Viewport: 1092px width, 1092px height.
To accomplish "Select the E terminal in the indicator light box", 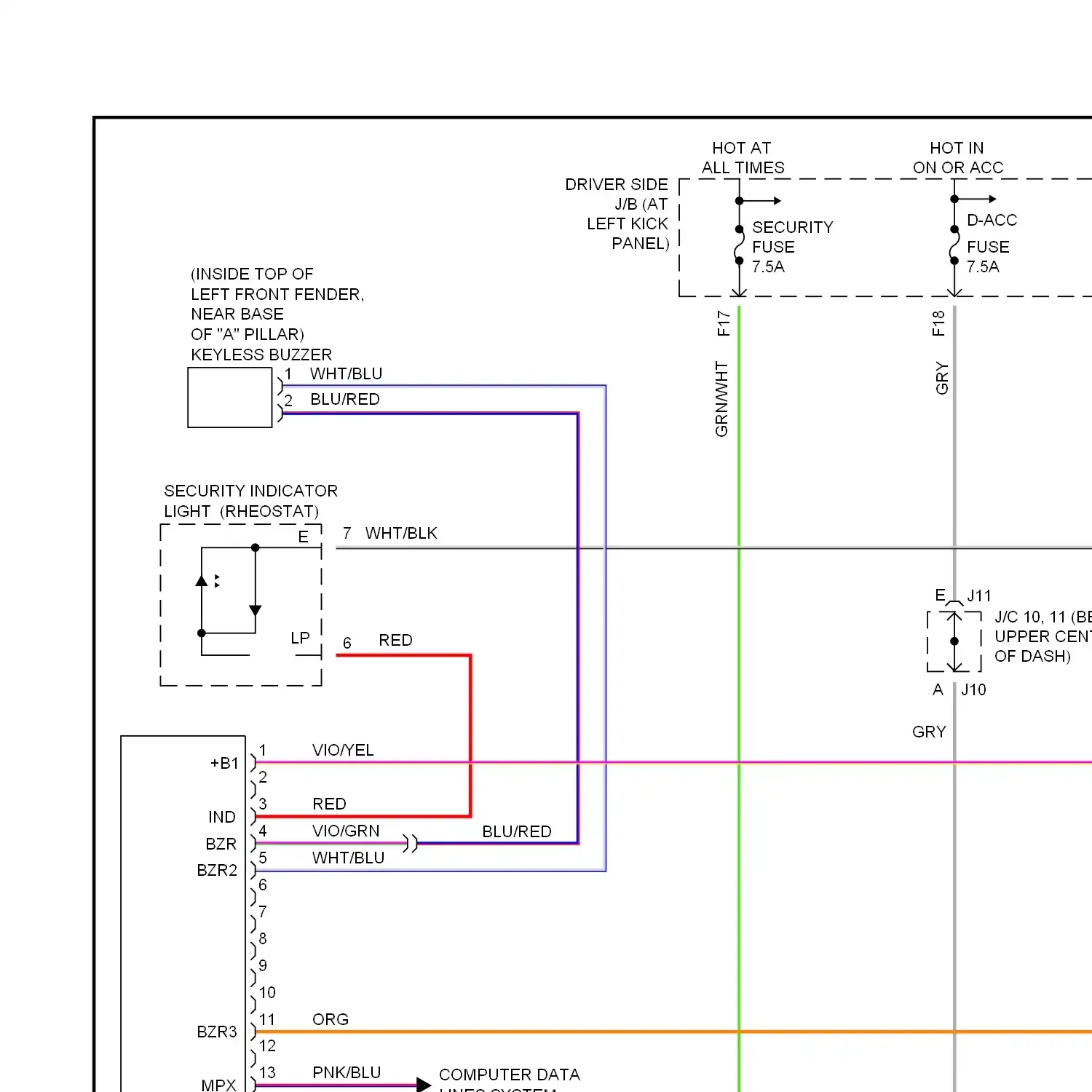I will pos(304,537).
